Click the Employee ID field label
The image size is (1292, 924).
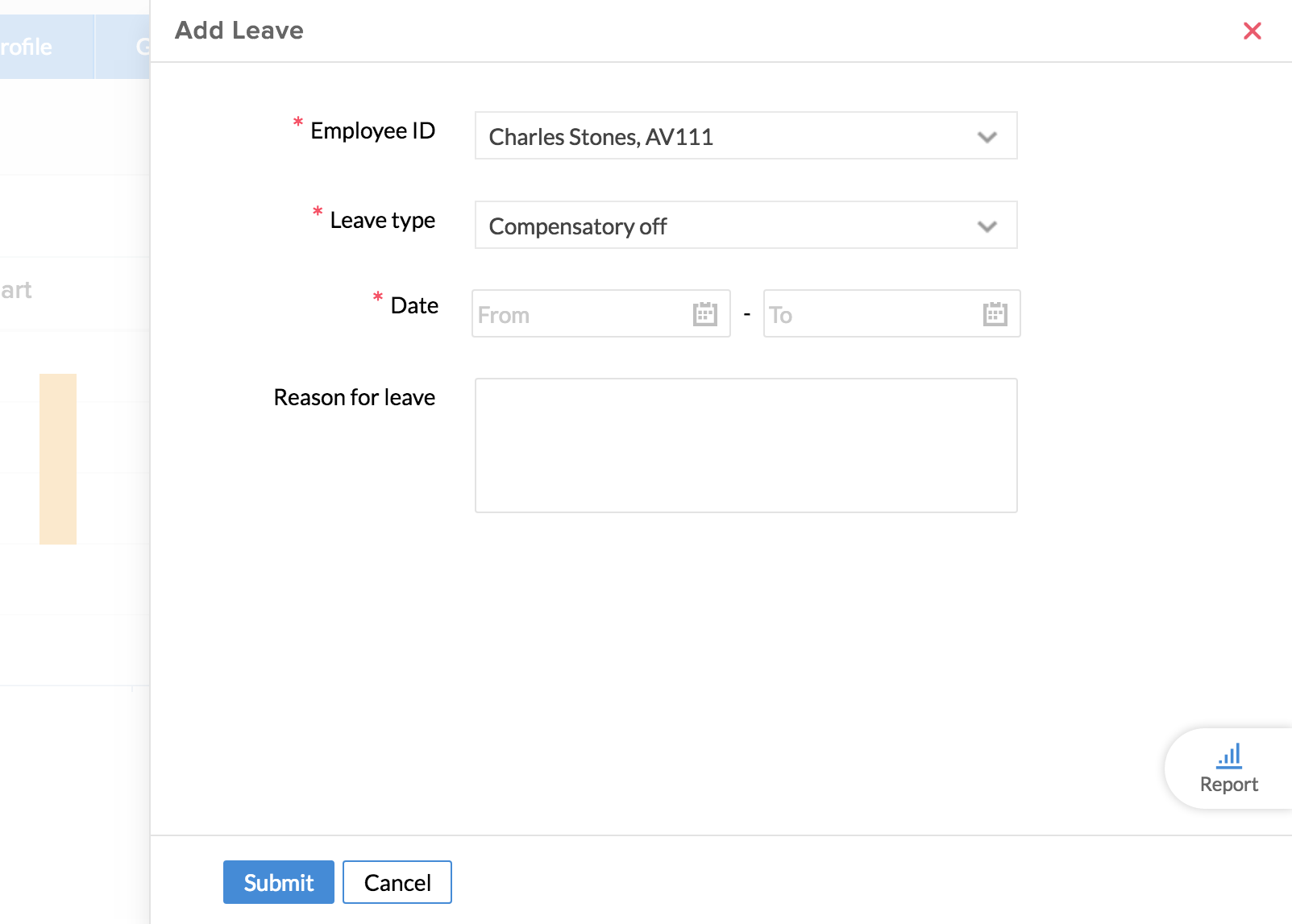pos(372,131)
